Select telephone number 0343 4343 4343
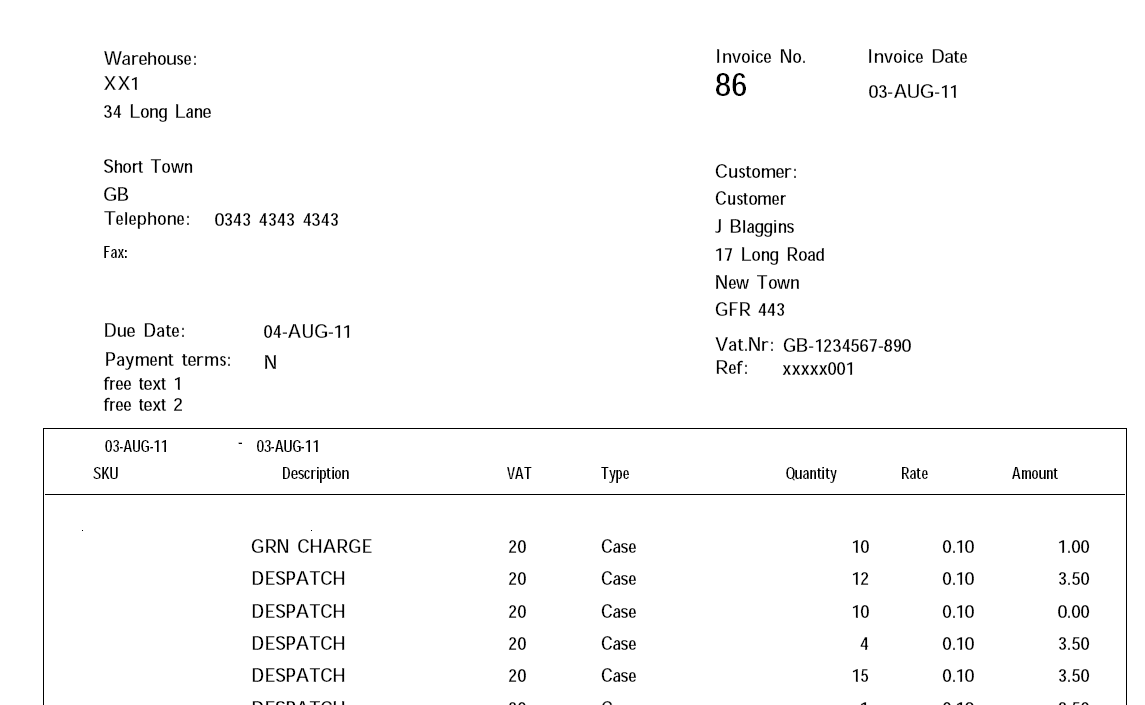Screen dimensions: 1145x705 click(x=276, y=220)
